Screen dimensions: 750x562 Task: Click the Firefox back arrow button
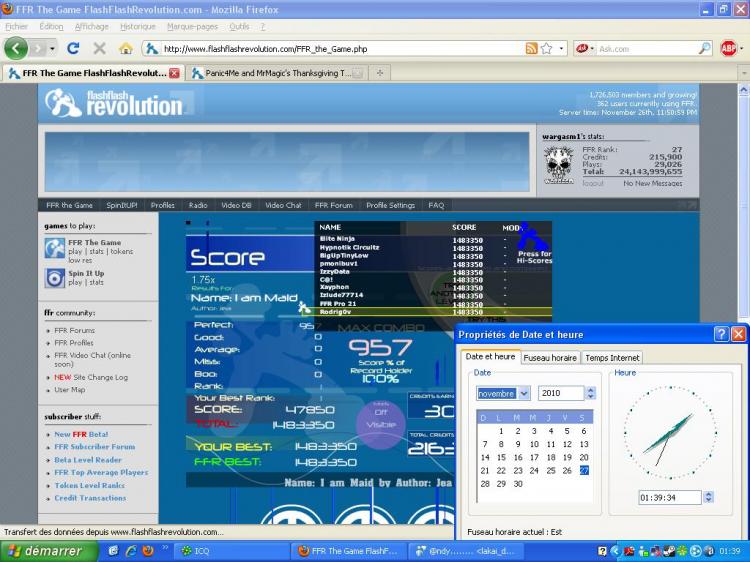pyautogui.click(x=16, y=48)
